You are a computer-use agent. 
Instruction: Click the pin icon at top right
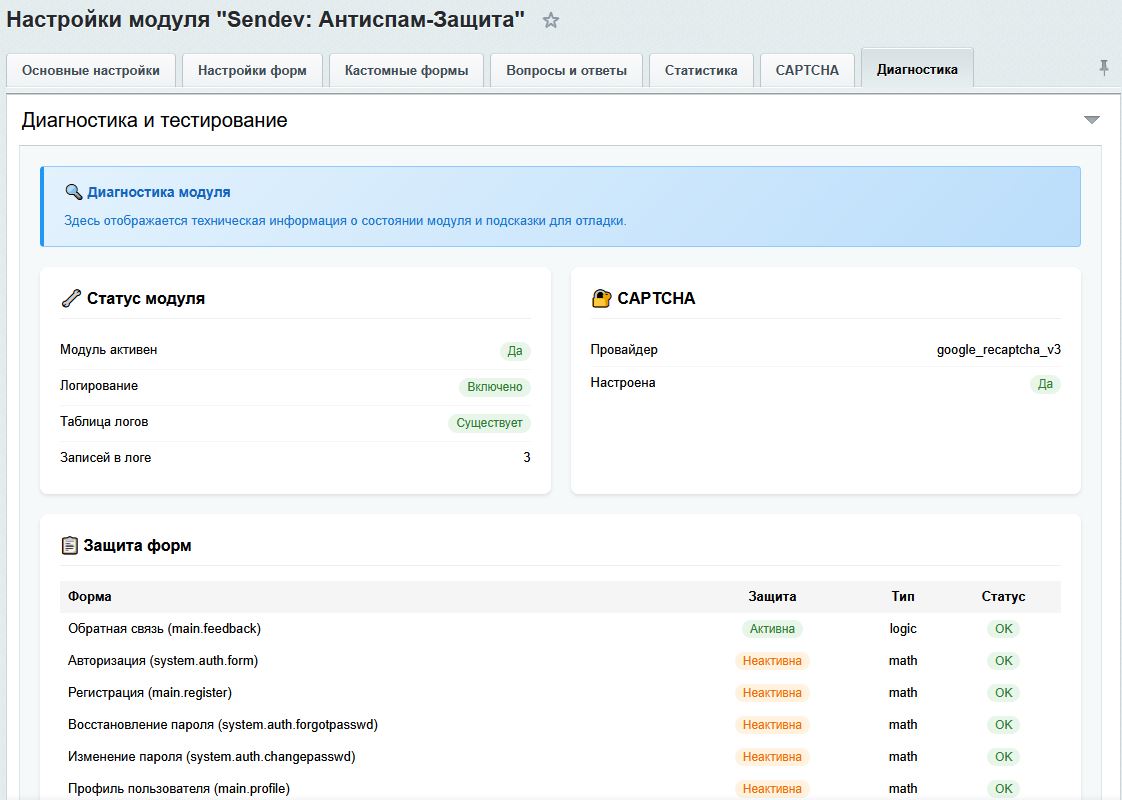coord(1103,66)
